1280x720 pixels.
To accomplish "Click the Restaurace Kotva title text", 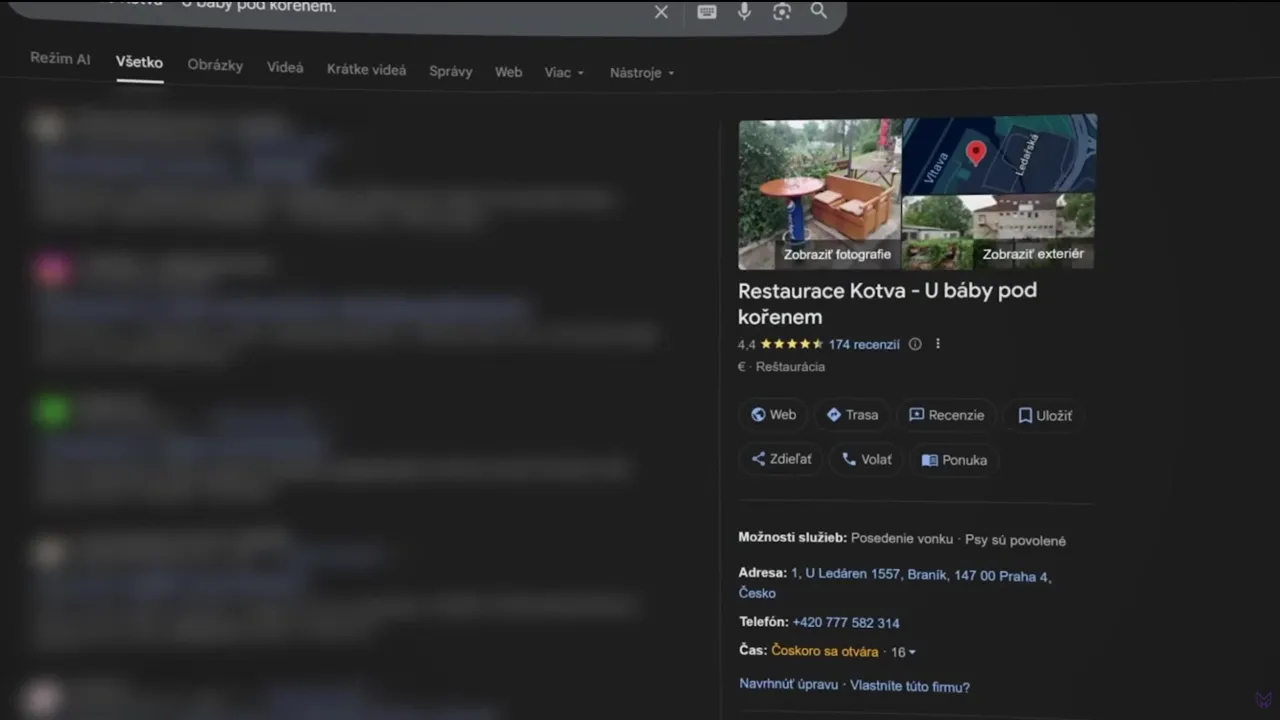I will pos(887,303).
